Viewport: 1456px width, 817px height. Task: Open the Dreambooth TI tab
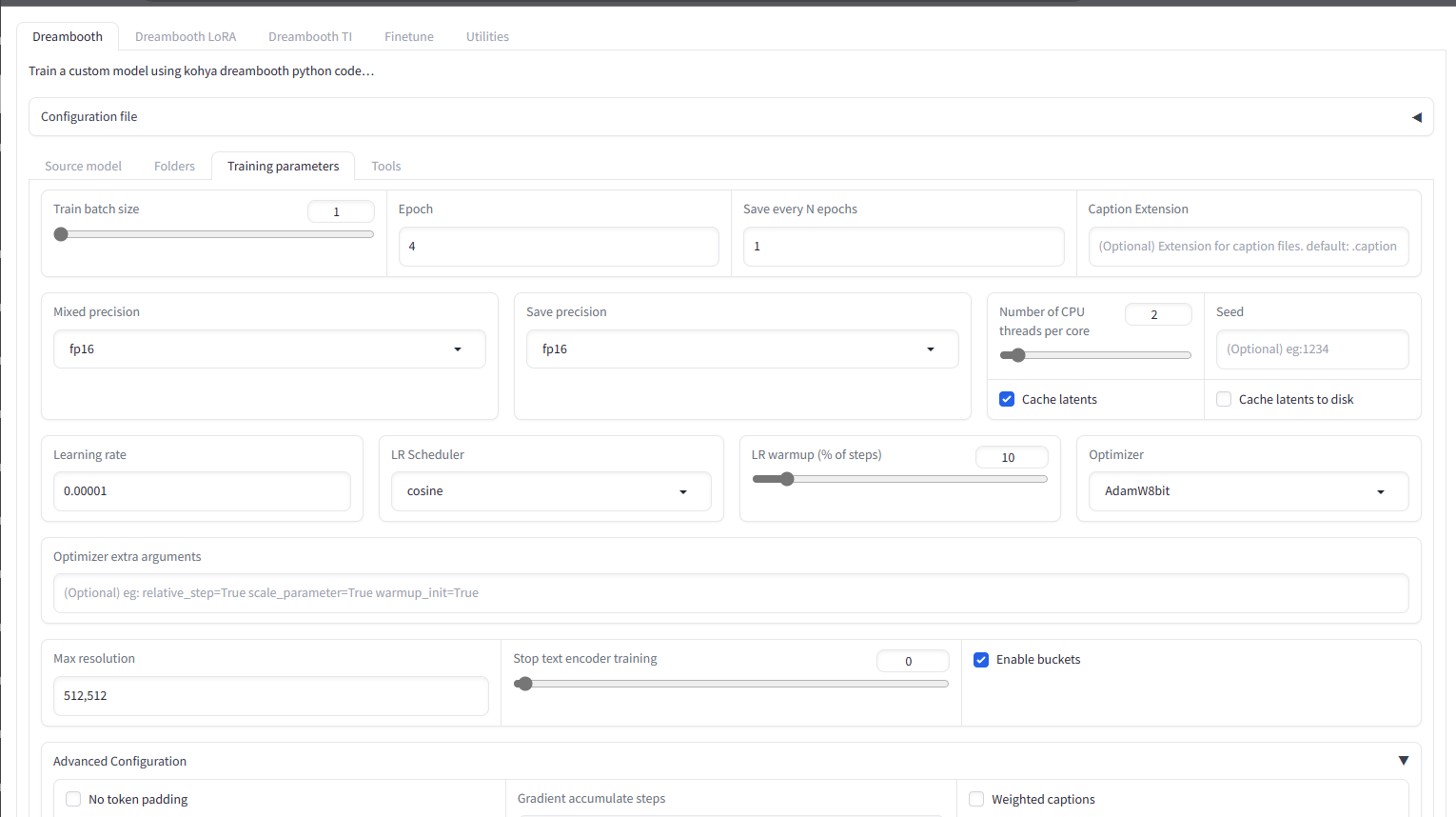coord(310,36)
